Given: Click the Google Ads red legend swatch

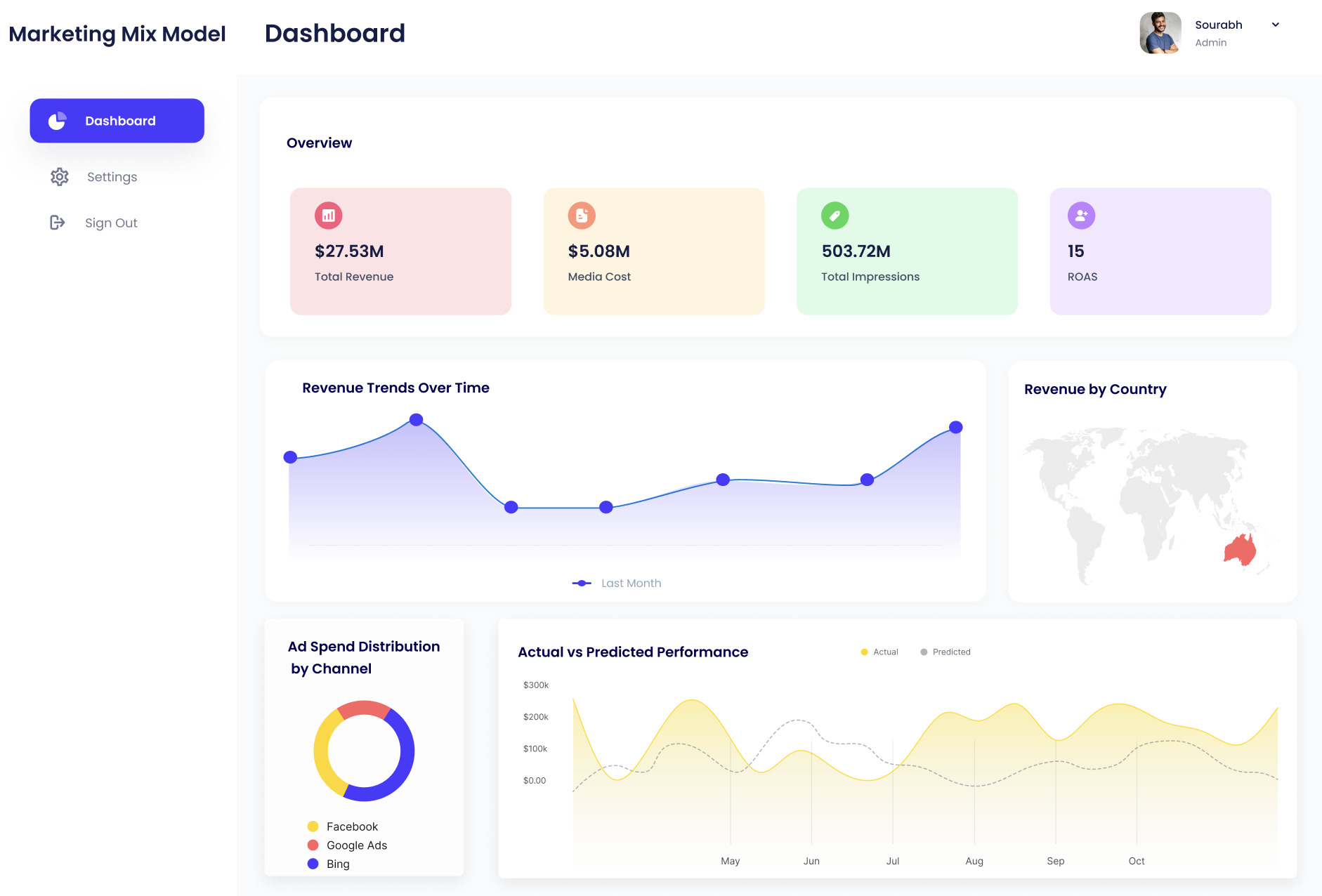Looking at the screenshot, I should pyautogui.click(x=313, y=845).
